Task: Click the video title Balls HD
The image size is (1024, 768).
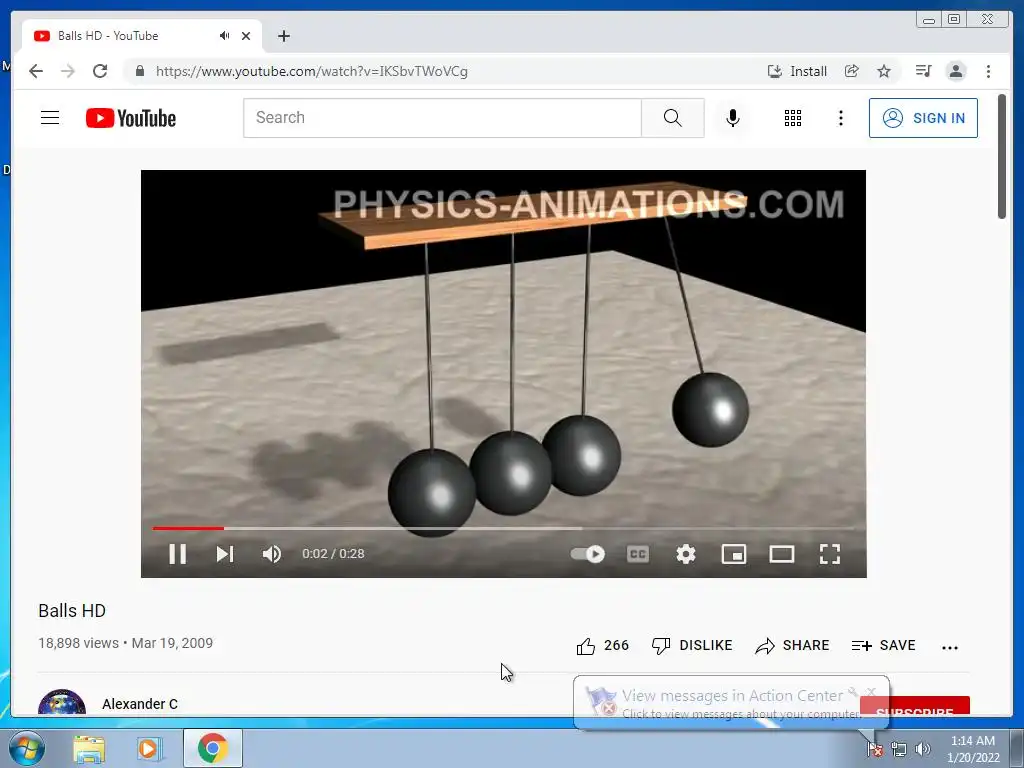Action: [x=72, y=611]
